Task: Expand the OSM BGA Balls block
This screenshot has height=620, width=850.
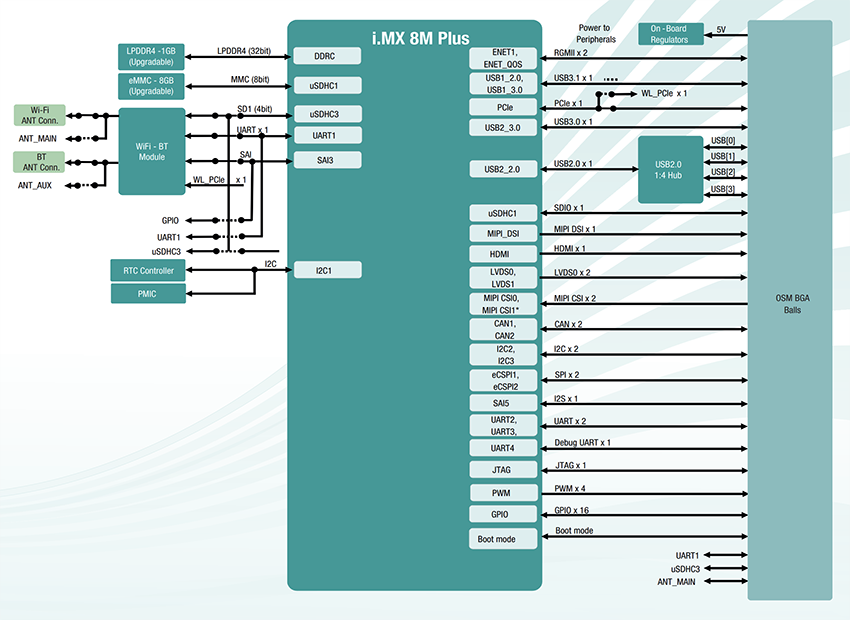Action: click(793, 303)
